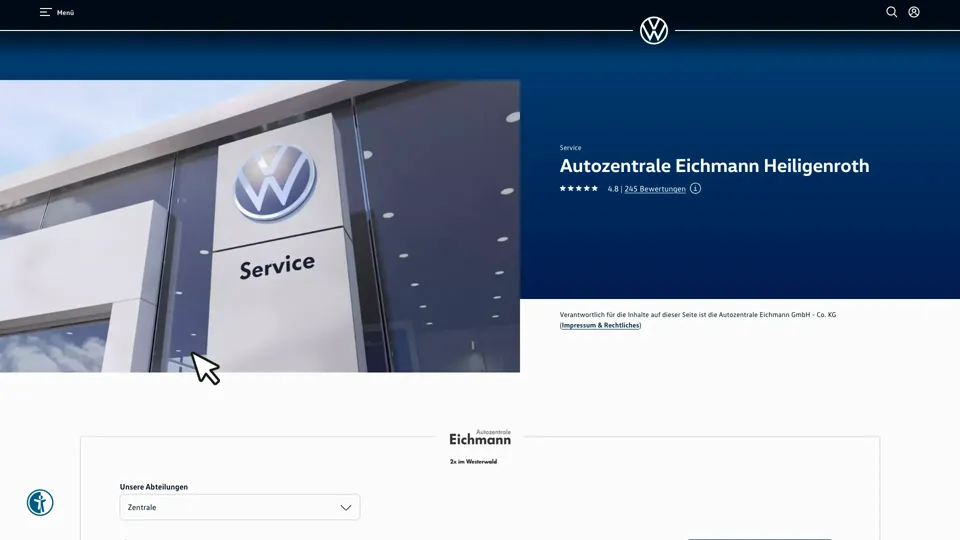Click the Menü label in the header
Viewport: 960px width, 540px height.
tap(66, 13)
